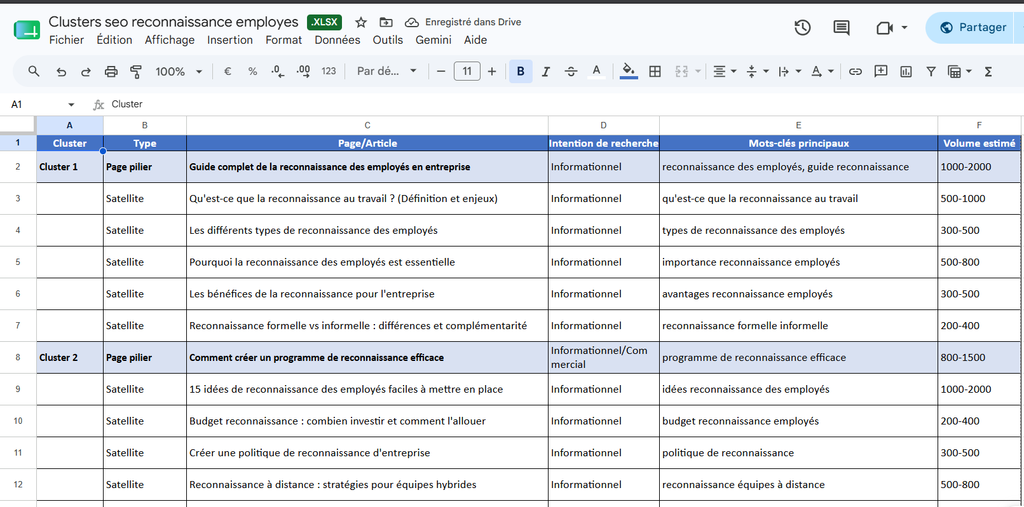
Task: Insert comment icon in toolbar
Action: [880, 71]
